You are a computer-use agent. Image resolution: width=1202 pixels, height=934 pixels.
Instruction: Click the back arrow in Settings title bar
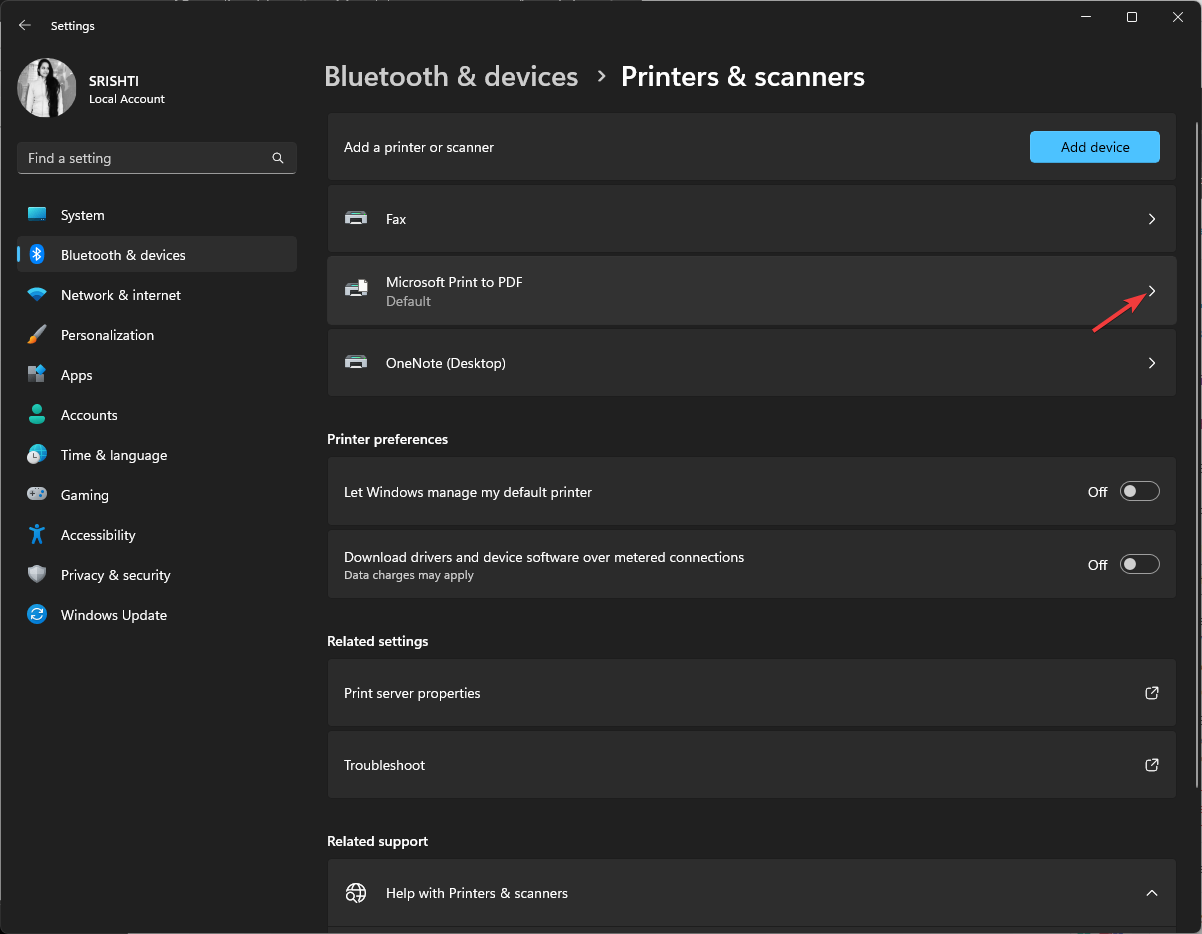coord(25,26)
